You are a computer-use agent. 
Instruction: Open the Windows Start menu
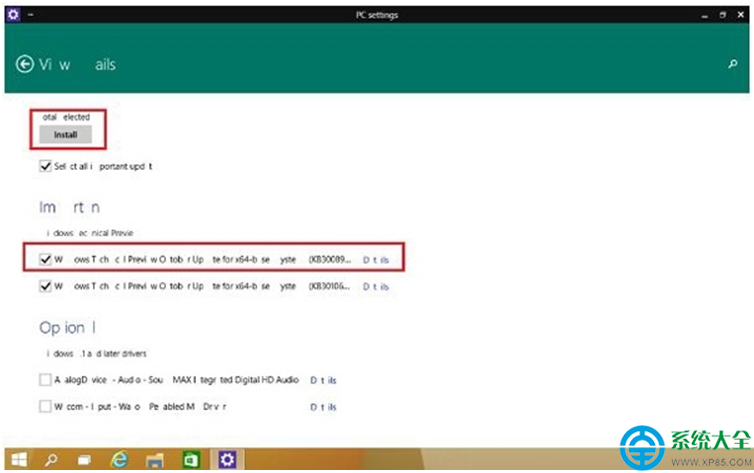(18, 460)
